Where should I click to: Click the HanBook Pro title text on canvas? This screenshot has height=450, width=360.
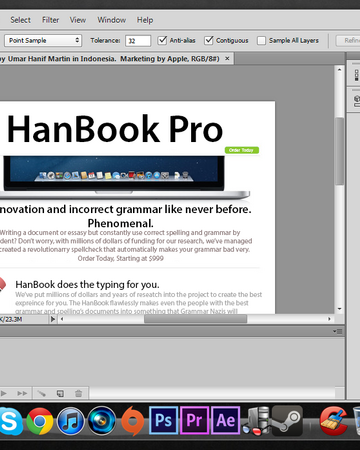(115, 129)
